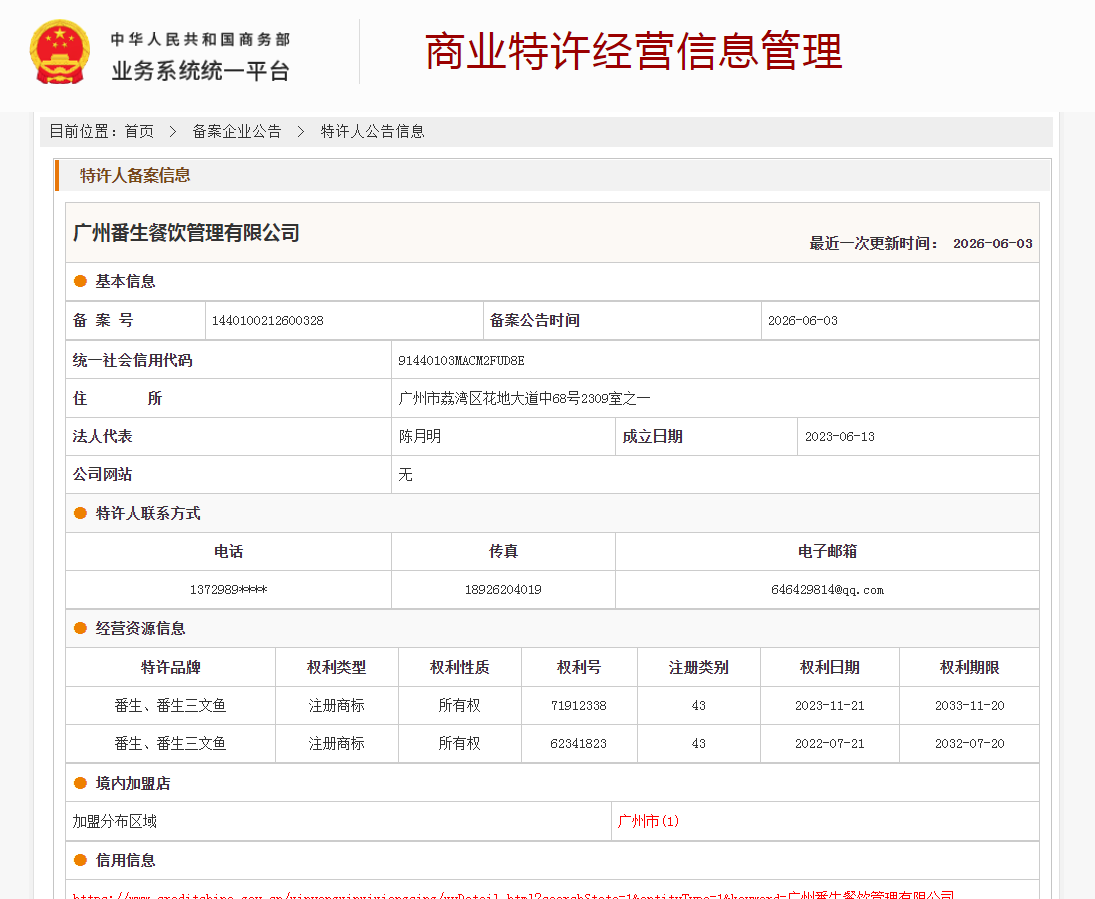Click rights date 2022-07-21
The image size is (1095, 899).
pos(830,743)
